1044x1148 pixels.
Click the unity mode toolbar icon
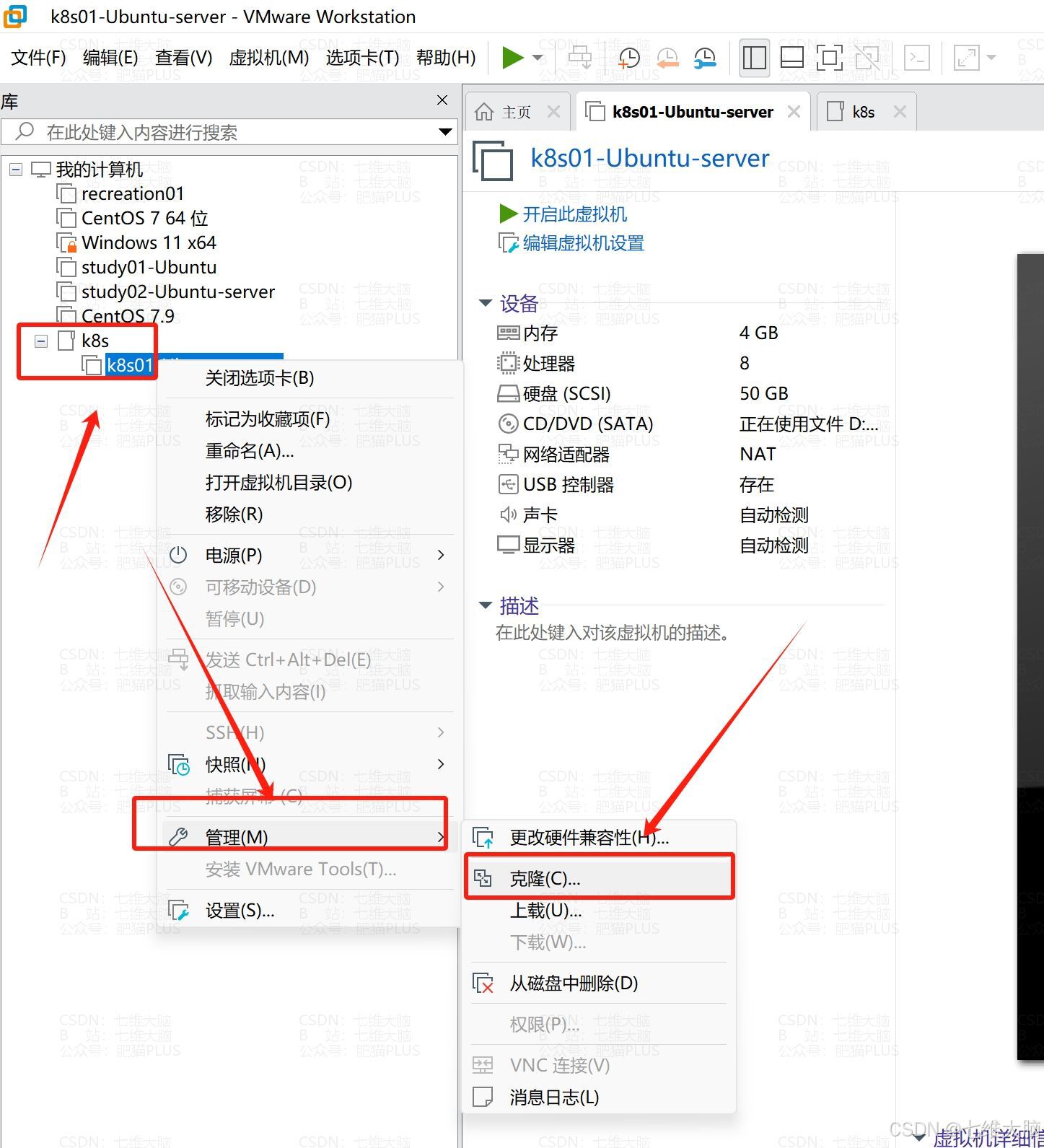coord(867,58)
